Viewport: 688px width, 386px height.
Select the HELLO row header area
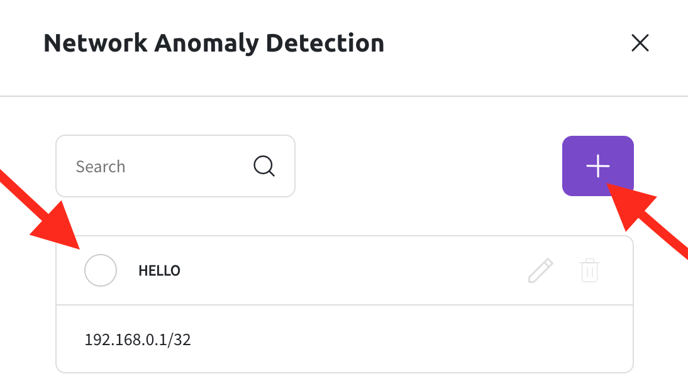click(x=344, y=270)
